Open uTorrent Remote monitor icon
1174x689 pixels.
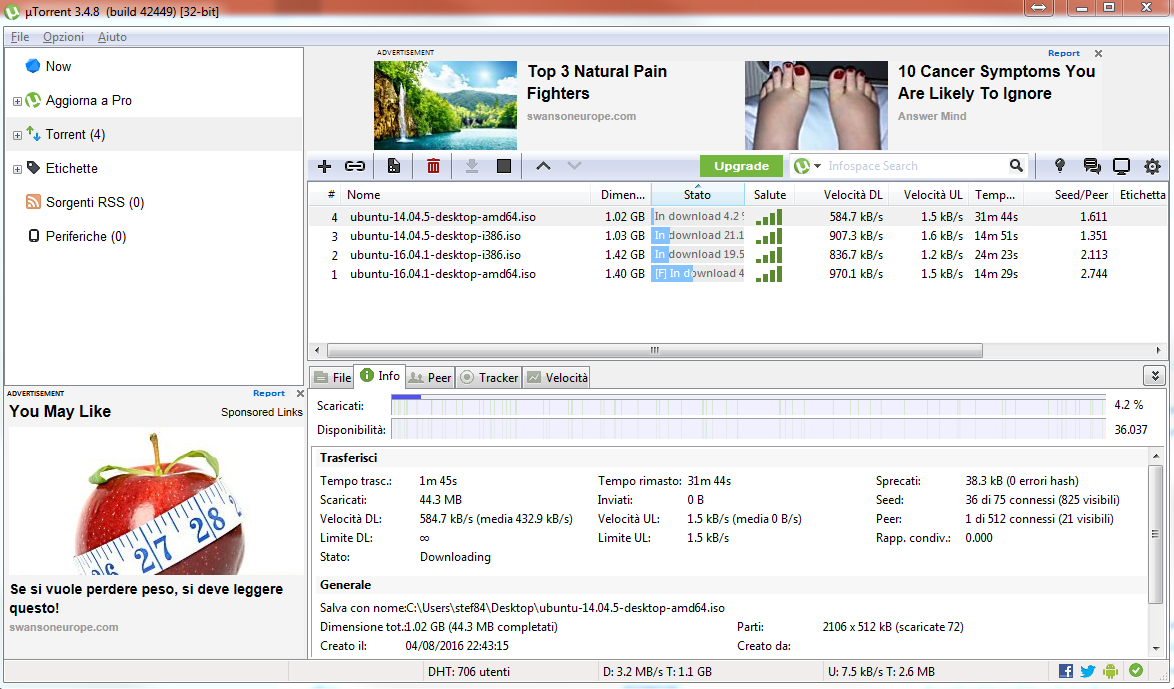pos(1121,166)
